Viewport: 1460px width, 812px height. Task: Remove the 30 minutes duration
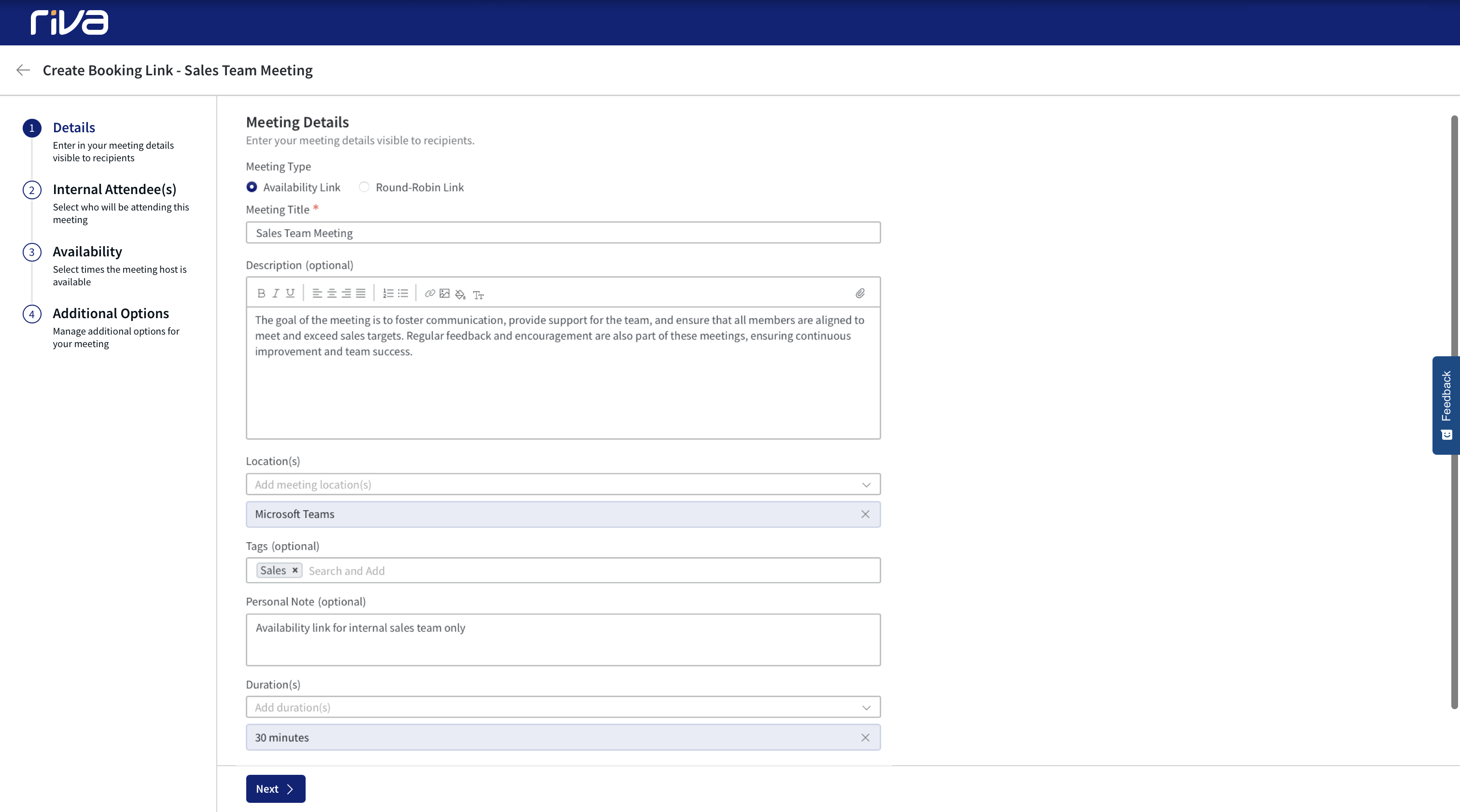pyautogui.click(x=866, y=737)
